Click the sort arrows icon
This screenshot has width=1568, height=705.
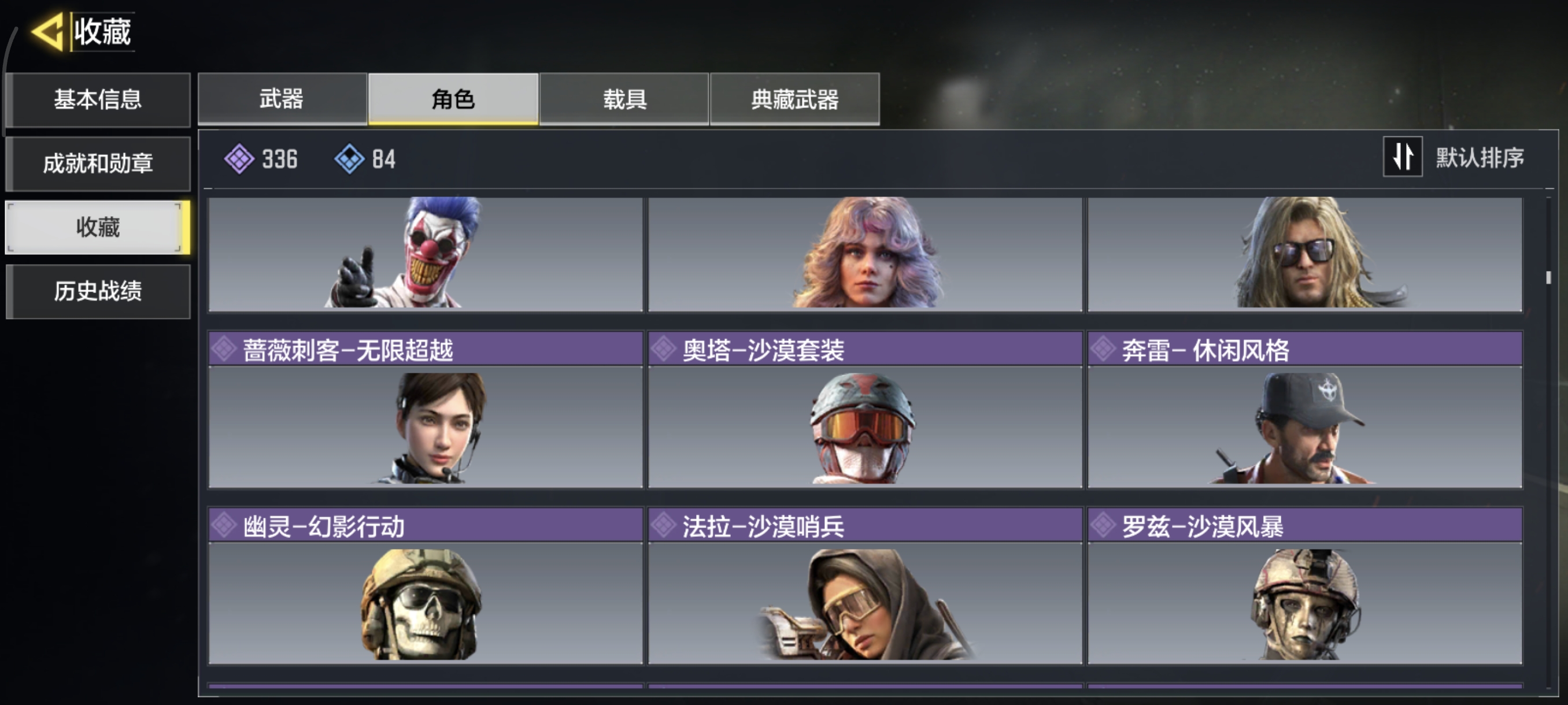1403,157
